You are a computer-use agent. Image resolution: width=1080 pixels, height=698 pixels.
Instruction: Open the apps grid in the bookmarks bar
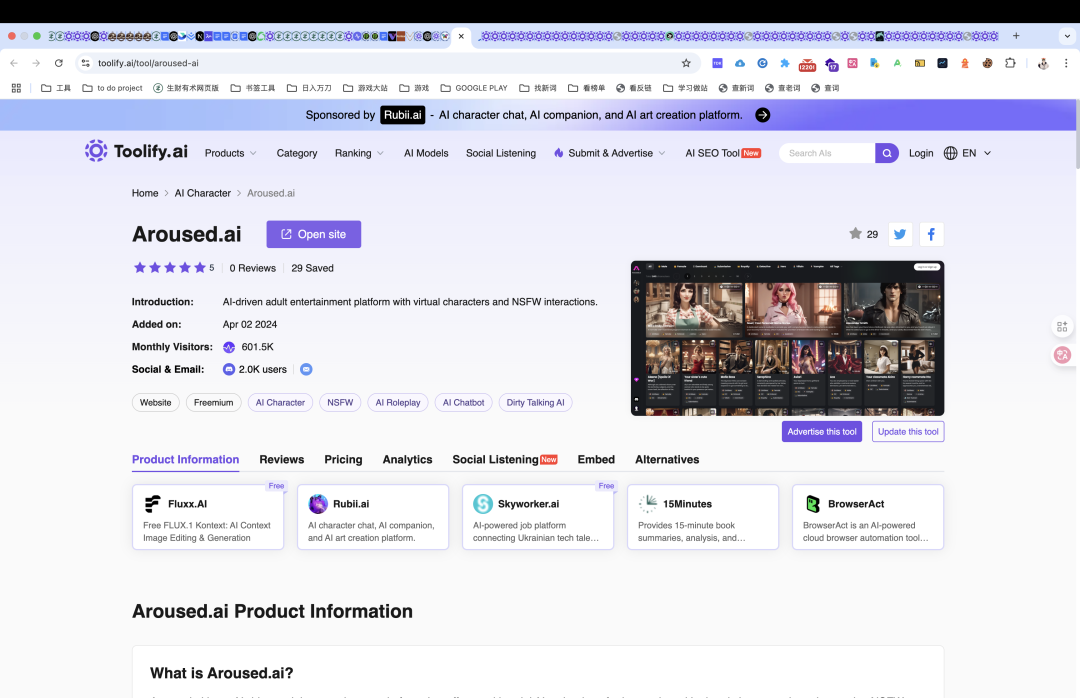pos(17,88)
